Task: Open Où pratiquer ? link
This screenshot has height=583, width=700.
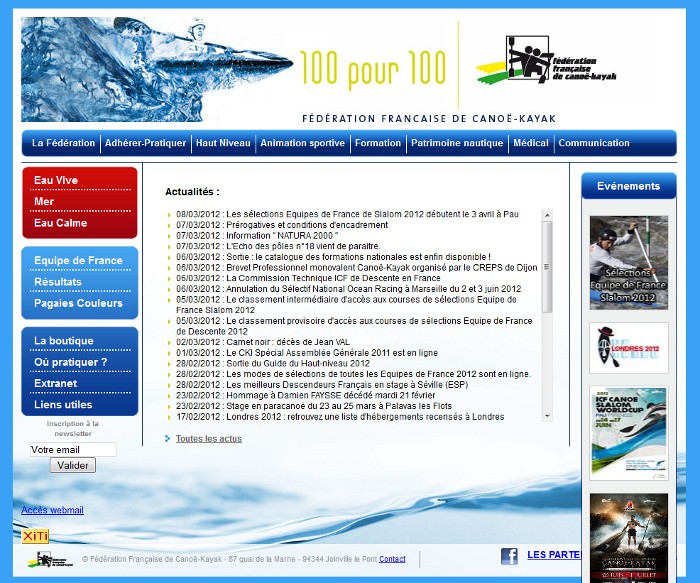Action: 71,362
